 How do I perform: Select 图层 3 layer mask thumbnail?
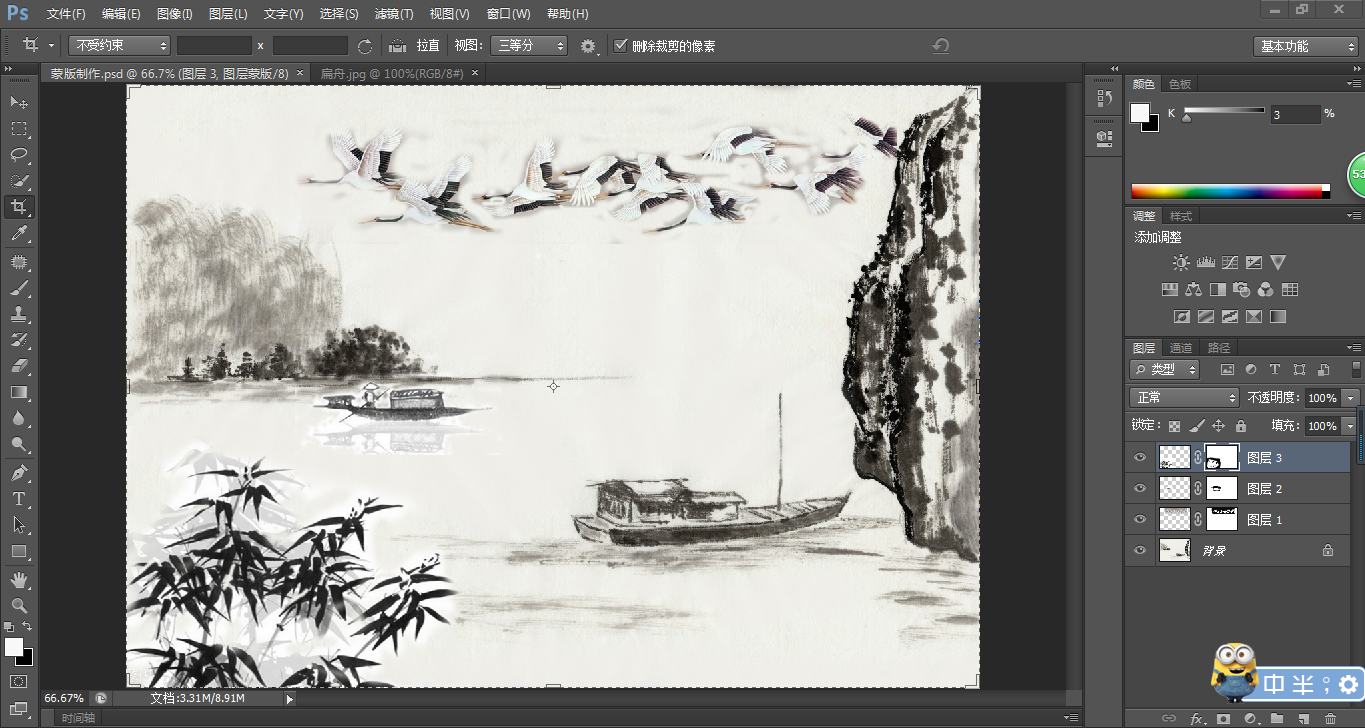(1222, 458)
